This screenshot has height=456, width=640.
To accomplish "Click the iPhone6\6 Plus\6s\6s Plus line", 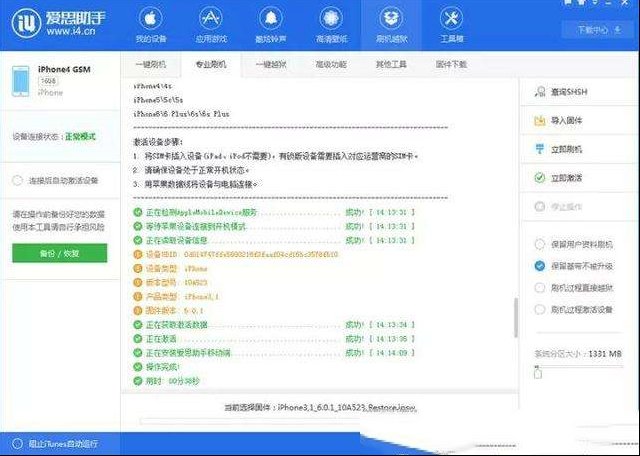I will pyautogui.click(x=181, y=114).
